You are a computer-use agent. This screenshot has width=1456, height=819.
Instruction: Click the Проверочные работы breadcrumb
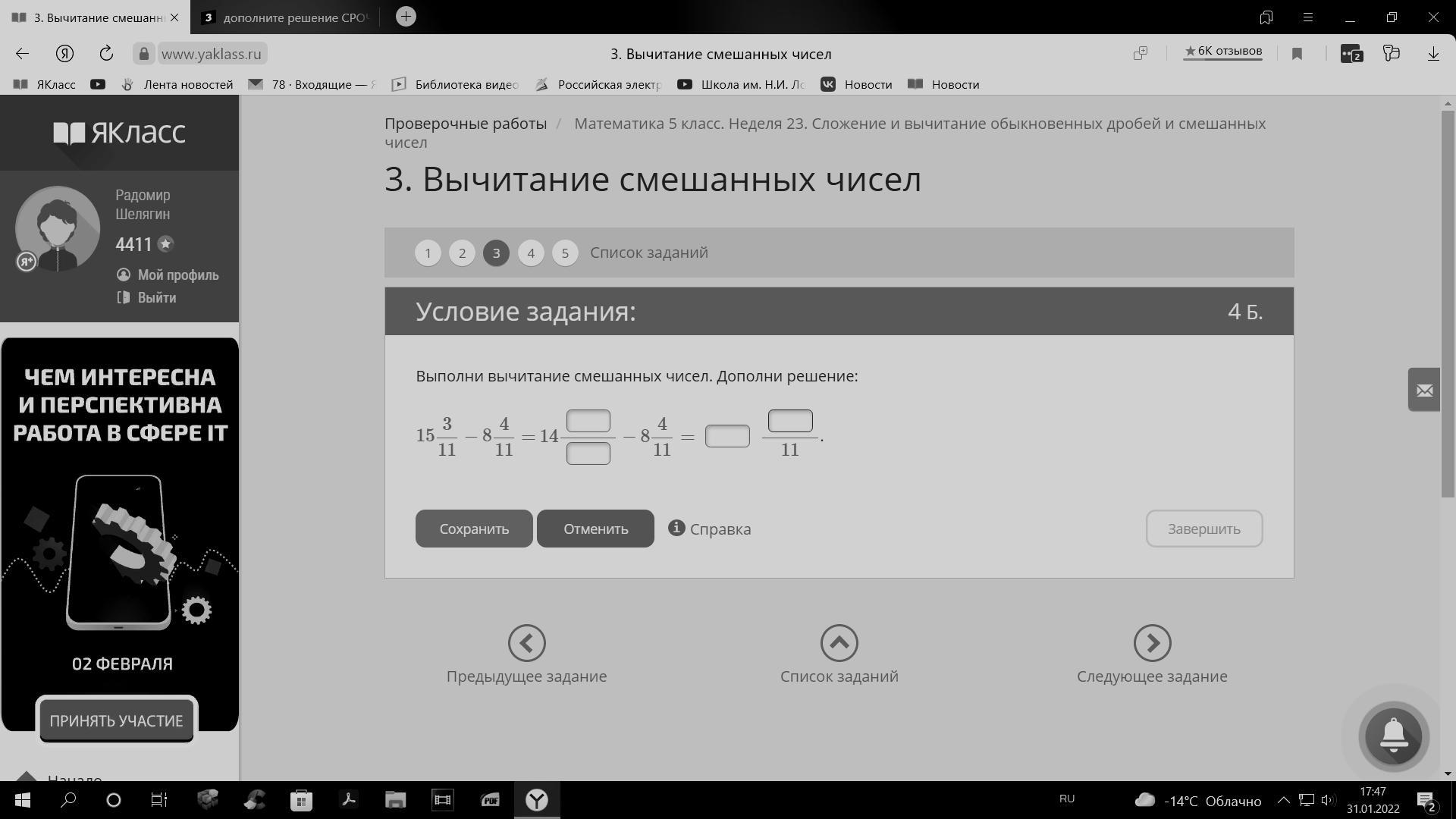coord(465,124)
